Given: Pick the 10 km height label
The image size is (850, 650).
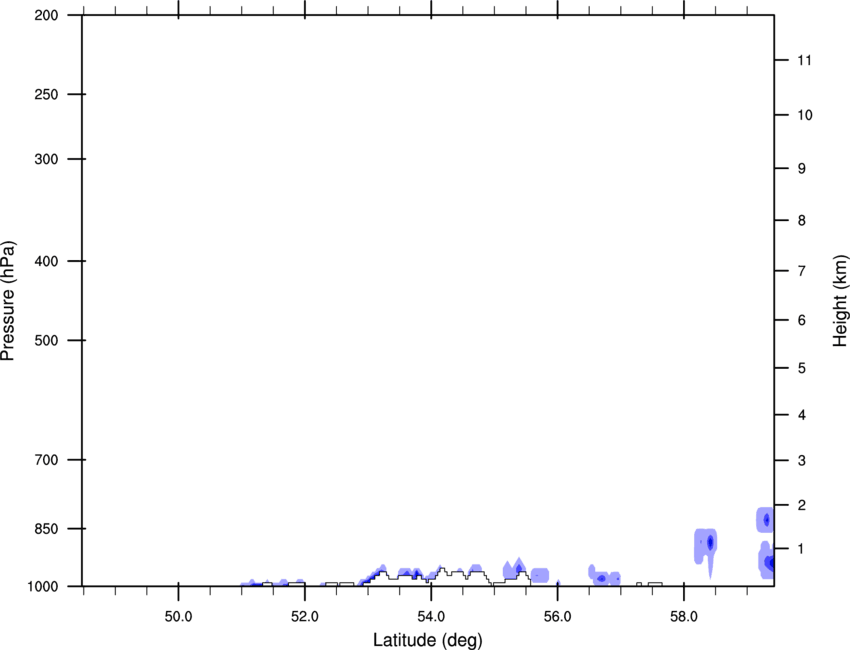Looking at the screenshot, I should pos(804,115).
